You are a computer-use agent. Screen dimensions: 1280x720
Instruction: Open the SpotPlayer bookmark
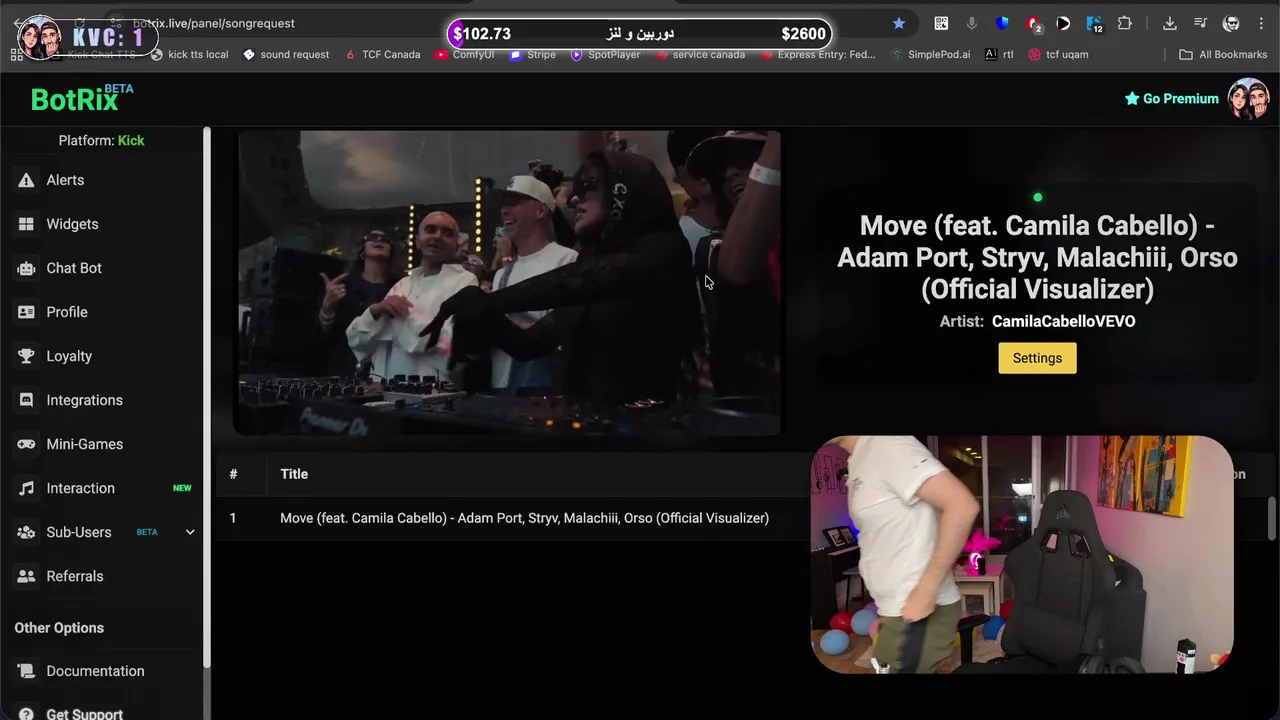605,54
